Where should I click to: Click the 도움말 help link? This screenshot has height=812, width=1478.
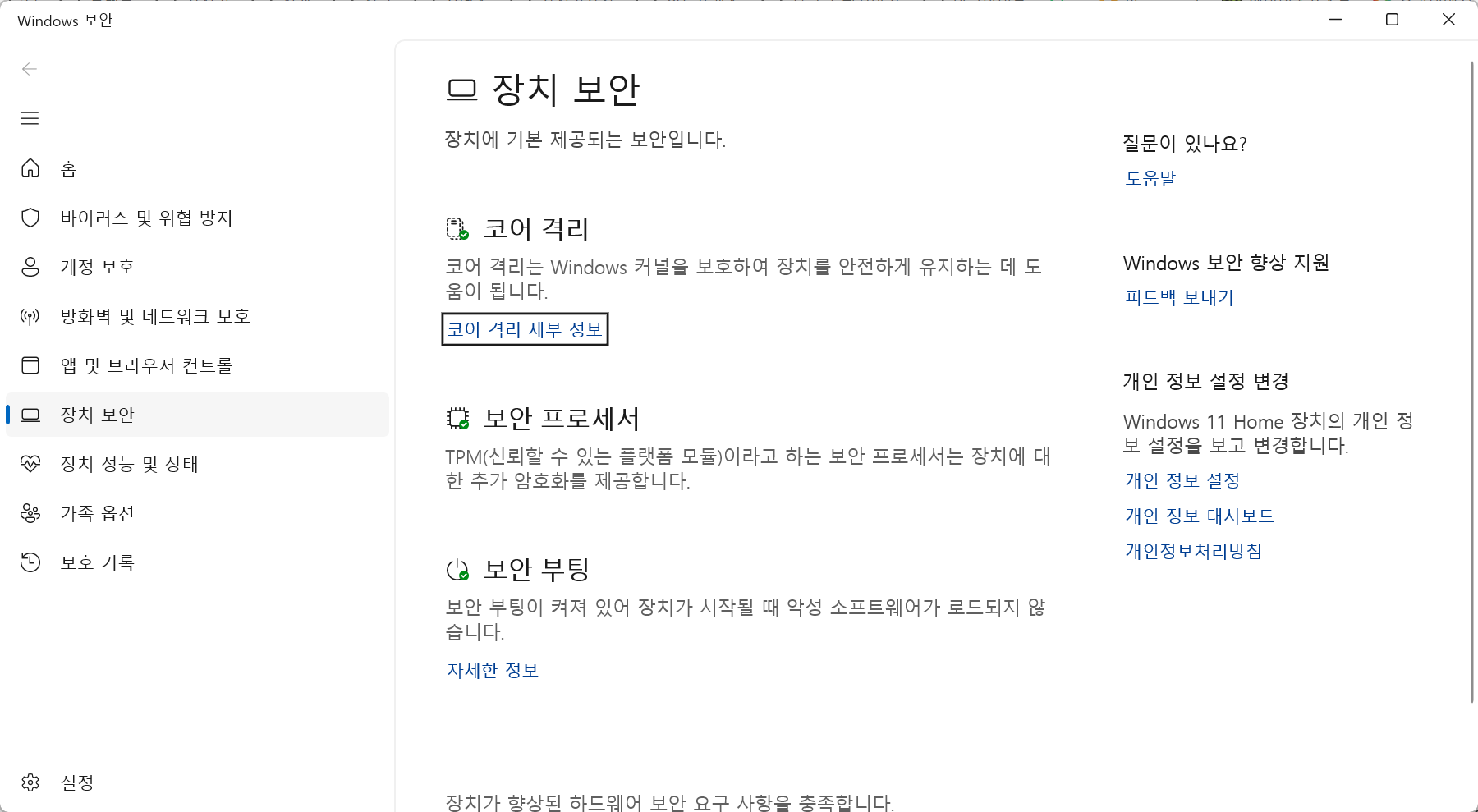[1150, 177]
